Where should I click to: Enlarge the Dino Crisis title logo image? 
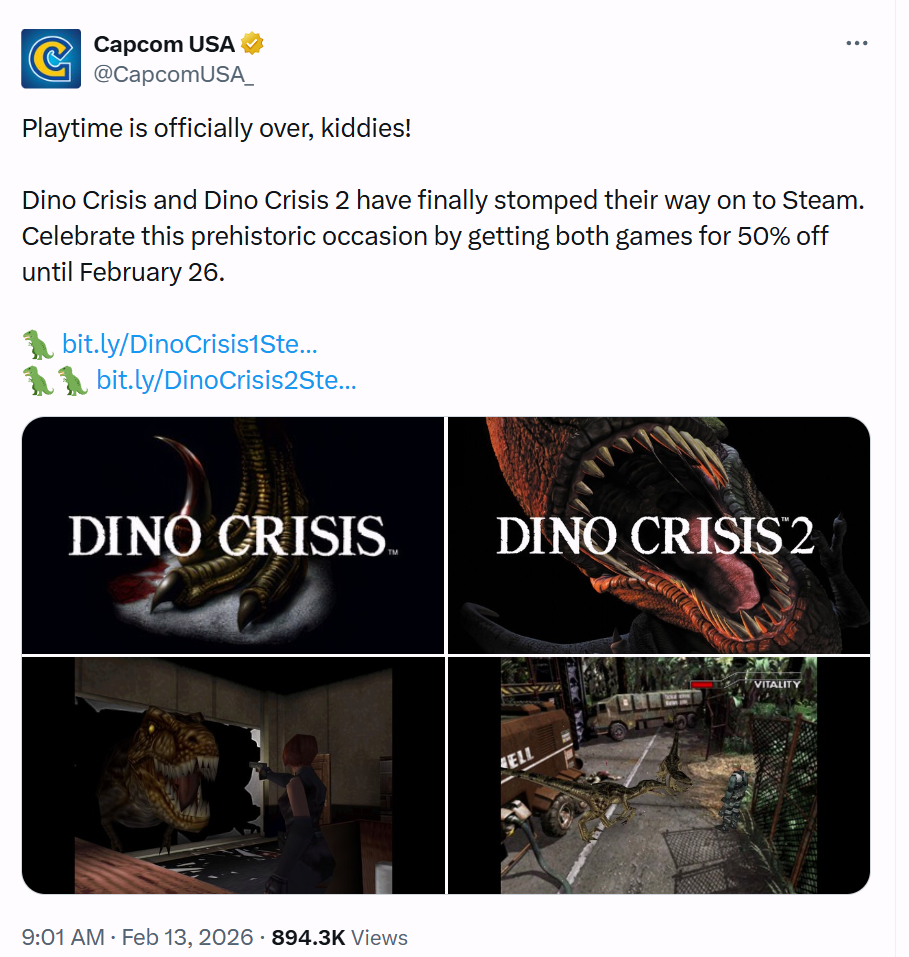(x=233, y=535)
